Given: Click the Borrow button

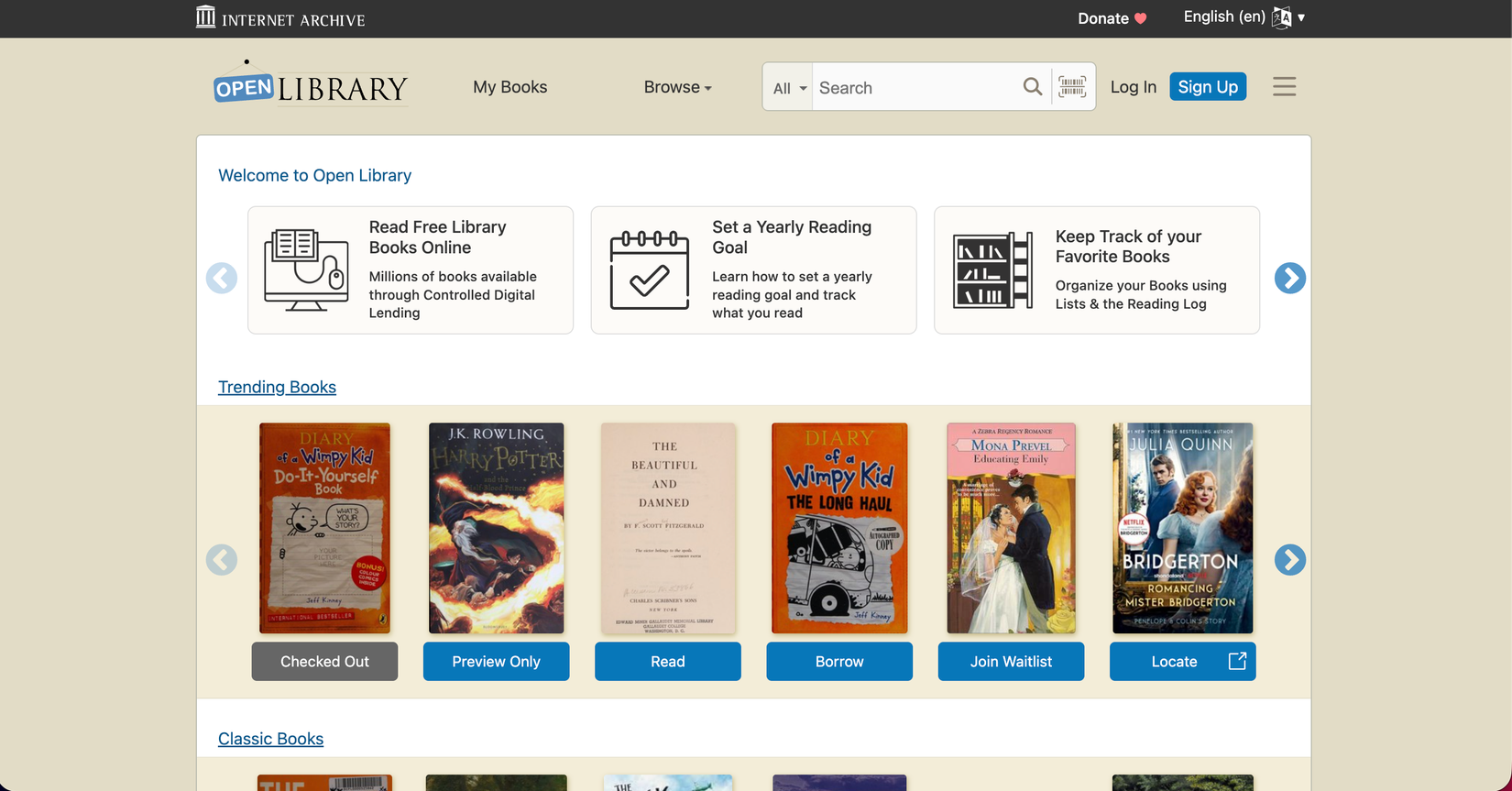Looking at the screenshot, I should click(x=839, y=661).
